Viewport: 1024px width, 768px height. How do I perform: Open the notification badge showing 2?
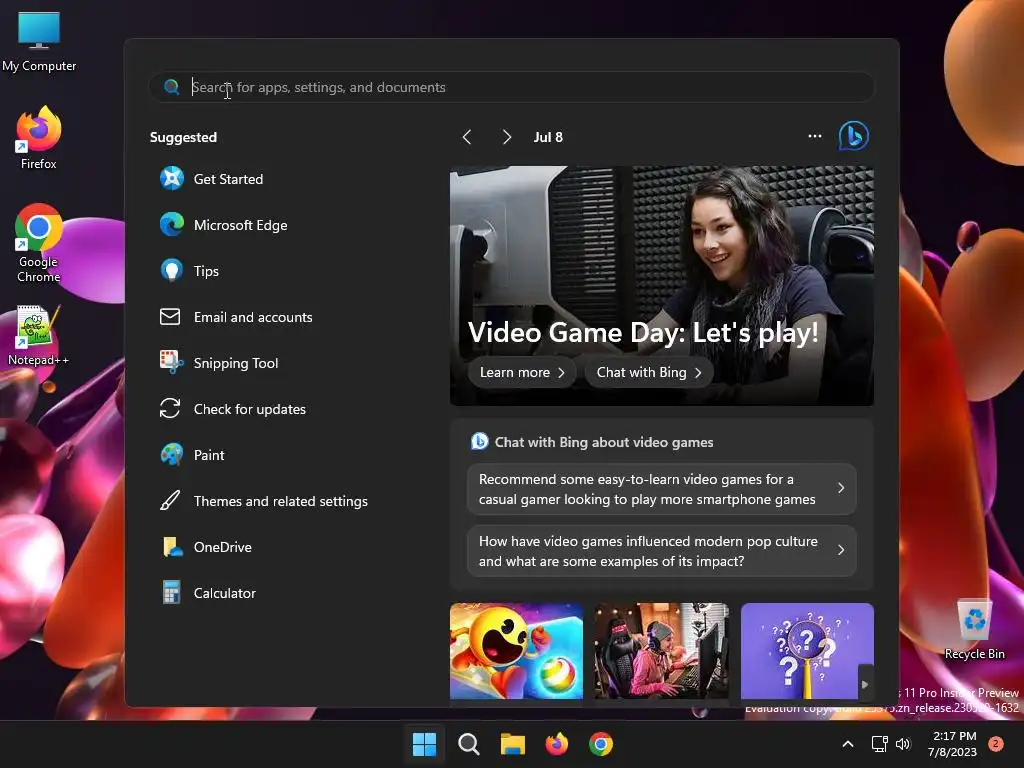pyautogui.click(x=996, y=744)
